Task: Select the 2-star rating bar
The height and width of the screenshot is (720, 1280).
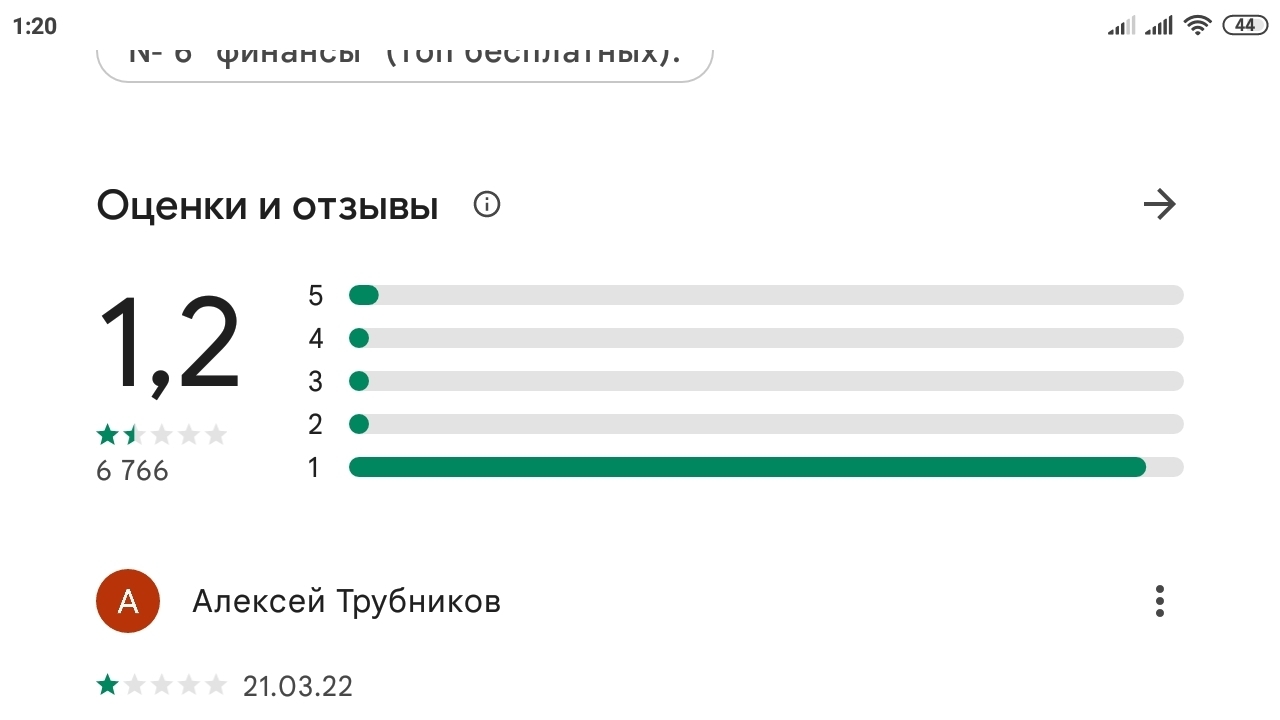Action: coord(765,424)
